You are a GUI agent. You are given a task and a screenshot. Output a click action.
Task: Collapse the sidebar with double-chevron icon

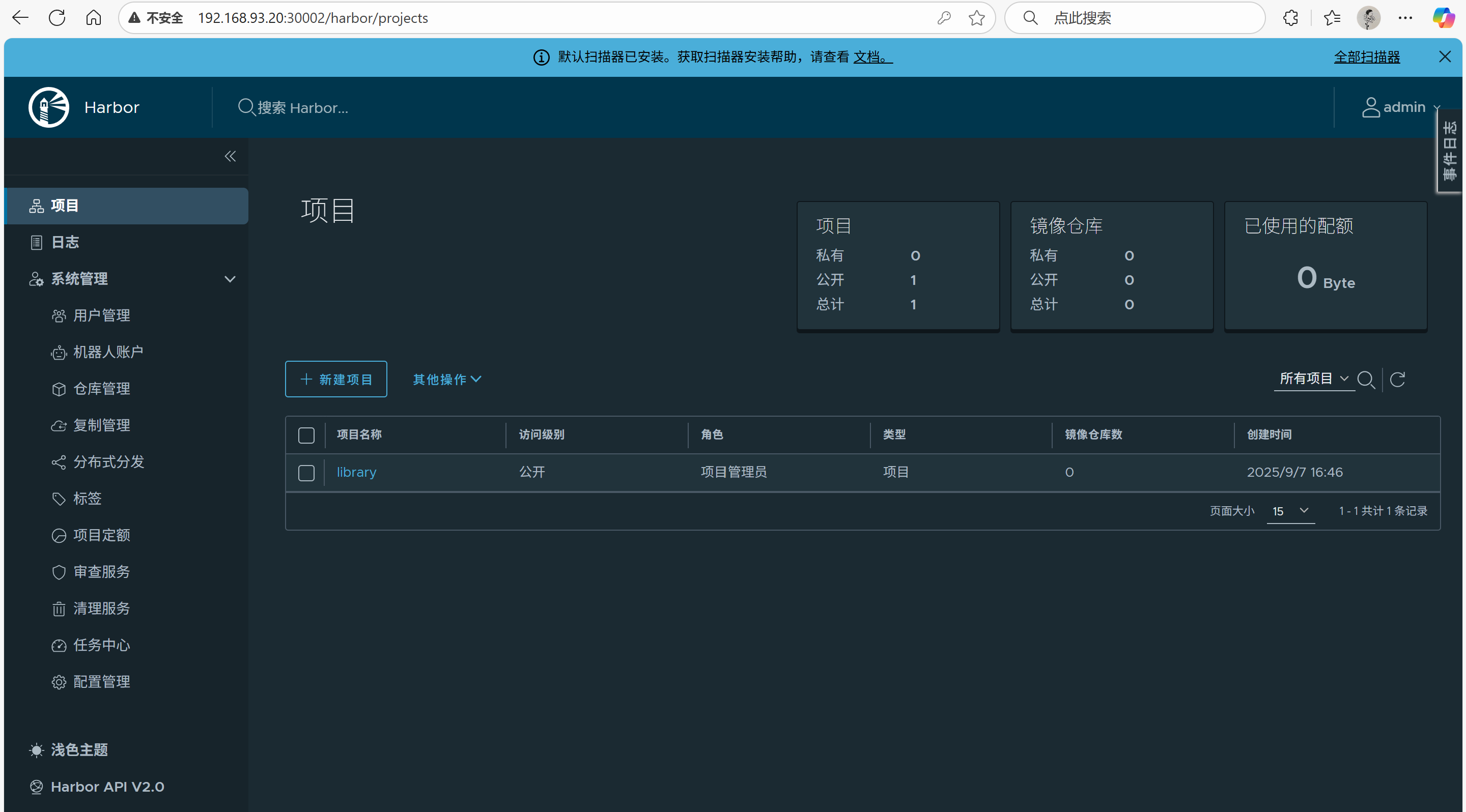tap(230, 156)
